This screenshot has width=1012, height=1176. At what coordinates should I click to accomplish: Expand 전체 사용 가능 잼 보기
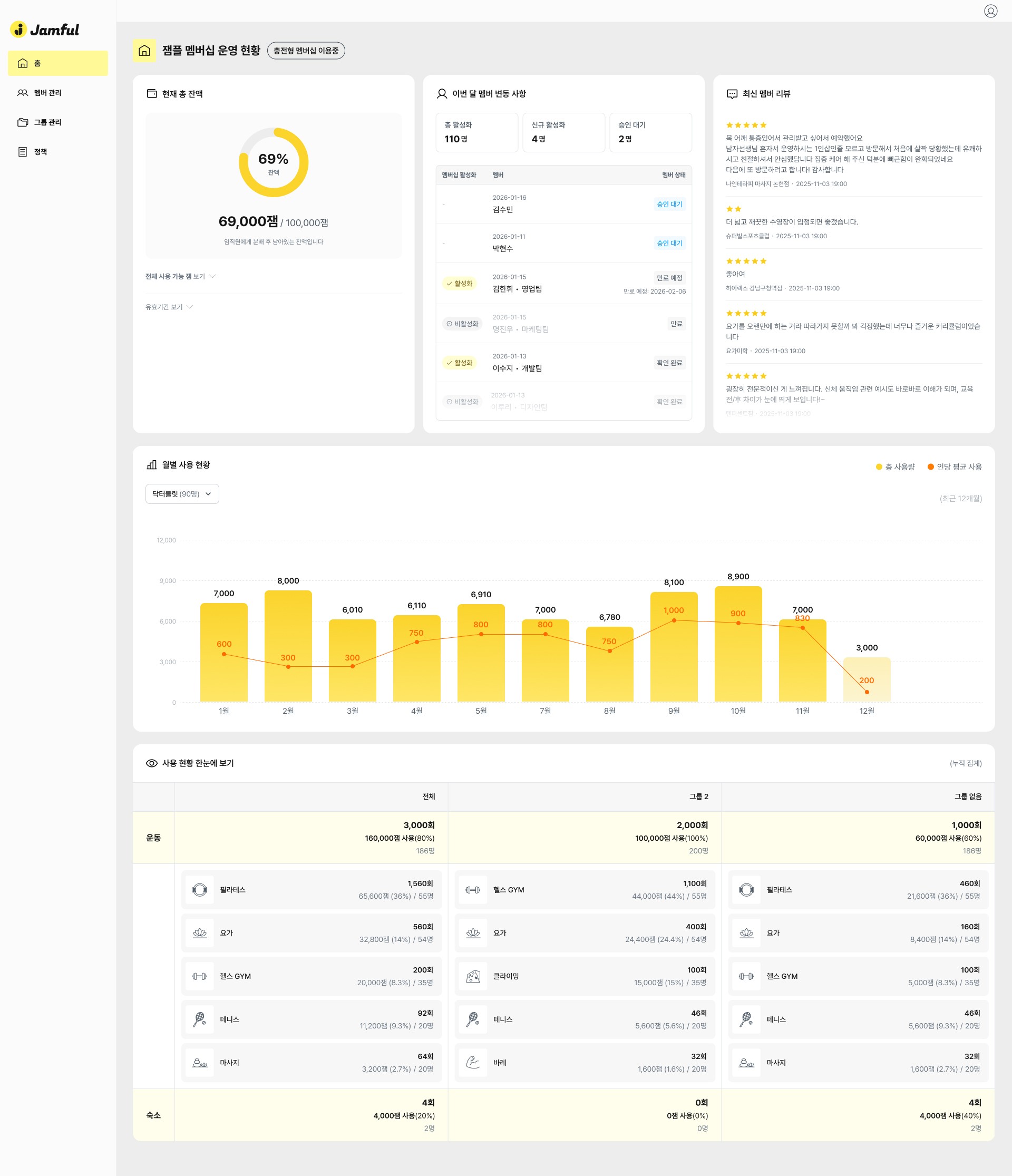[180, 276]
